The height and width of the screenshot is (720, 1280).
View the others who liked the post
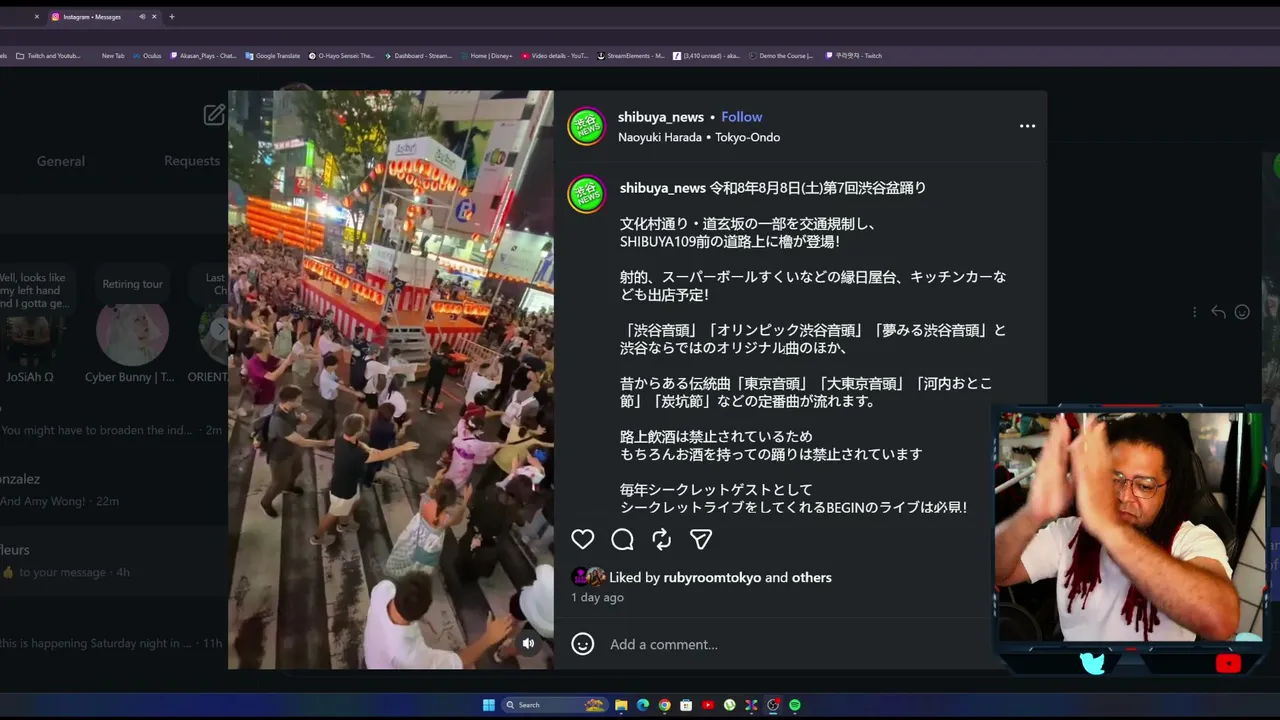click(x=812, y=577)
